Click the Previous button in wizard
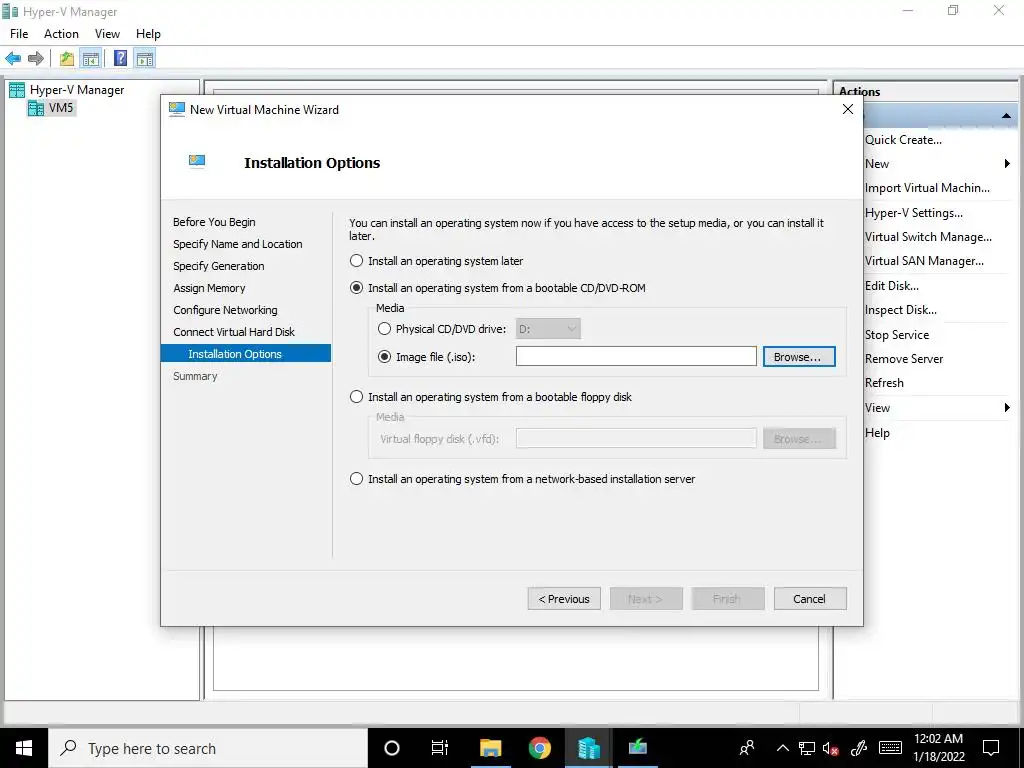Screen dimensions: 1024x768 564,599
